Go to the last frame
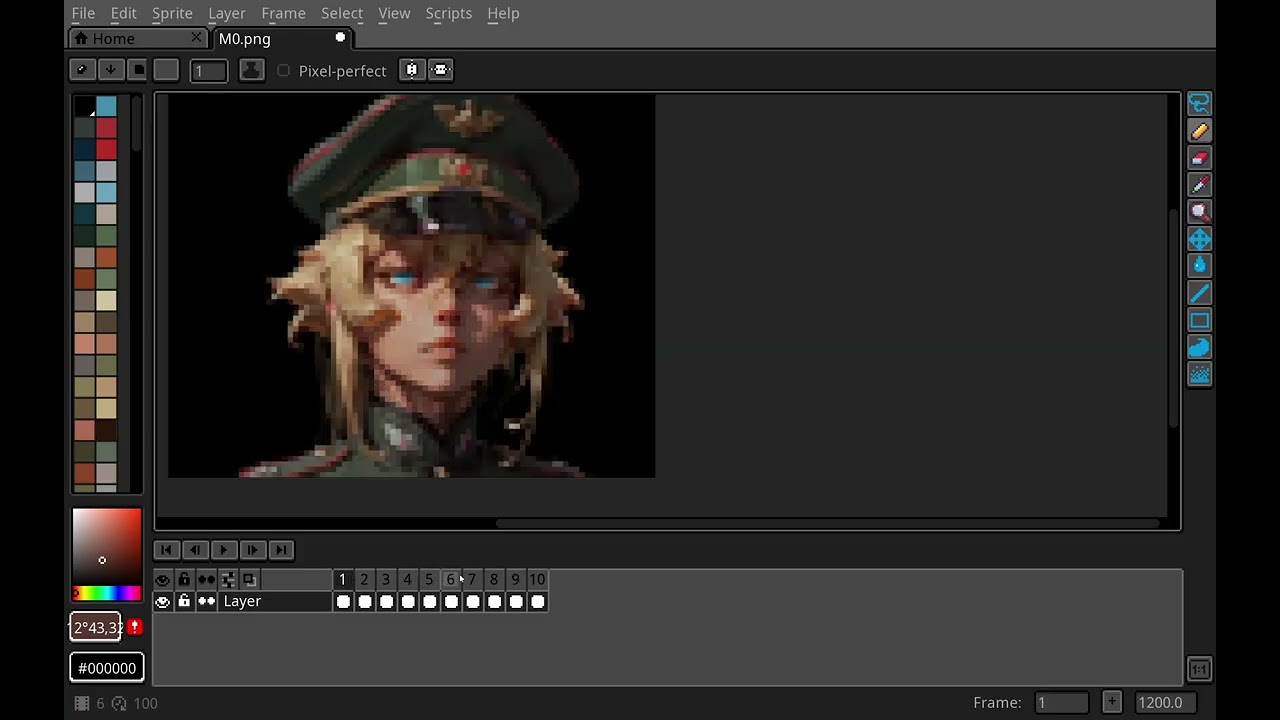The image size is (1280, 720). click(281, 549)
